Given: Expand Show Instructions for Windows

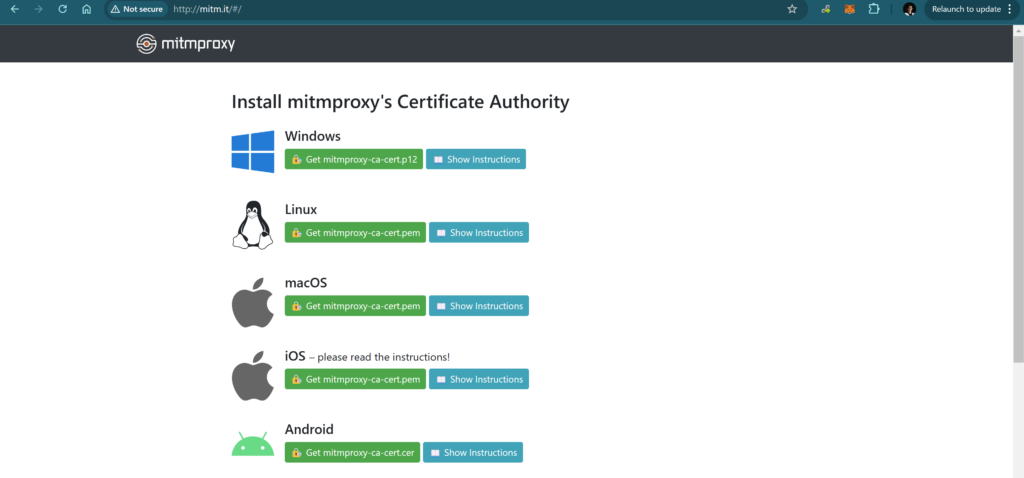Looking at the screenshot, I should [x=475, y=160].
